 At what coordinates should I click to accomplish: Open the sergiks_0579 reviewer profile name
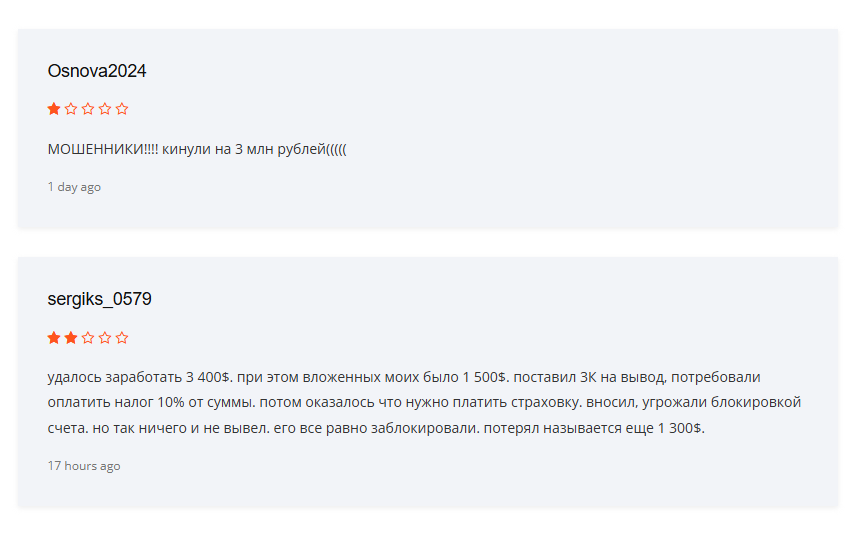pos(99,300)
